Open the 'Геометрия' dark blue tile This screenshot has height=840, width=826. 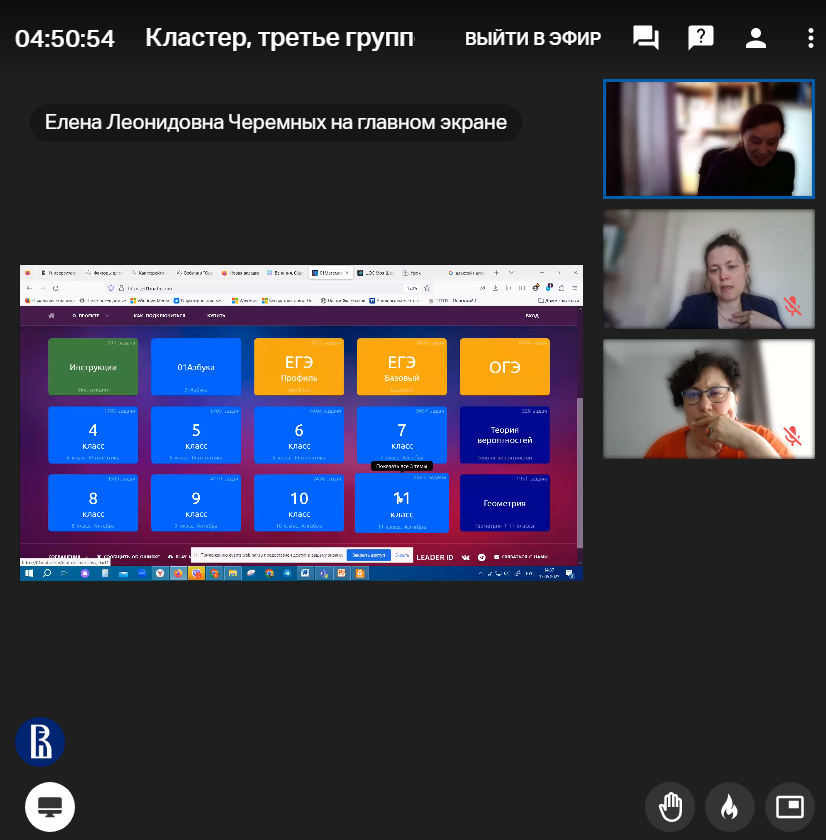504,503
